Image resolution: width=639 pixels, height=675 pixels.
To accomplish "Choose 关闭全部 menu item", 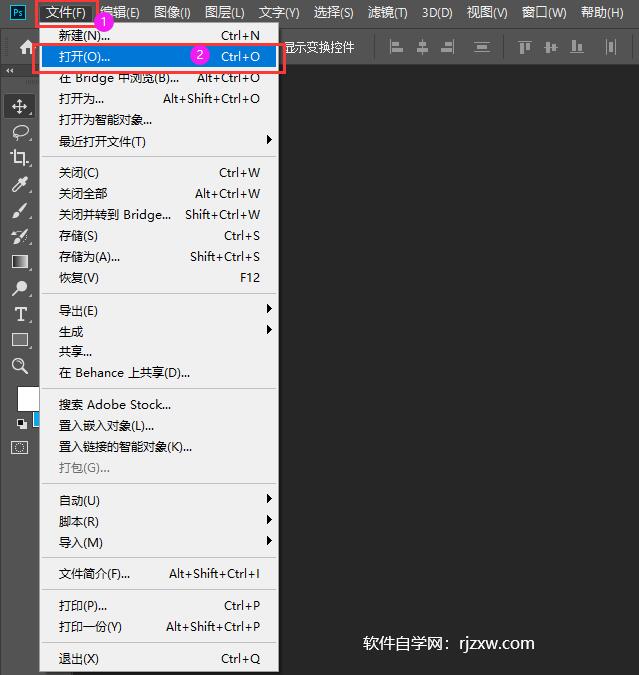I will [159, 194].
